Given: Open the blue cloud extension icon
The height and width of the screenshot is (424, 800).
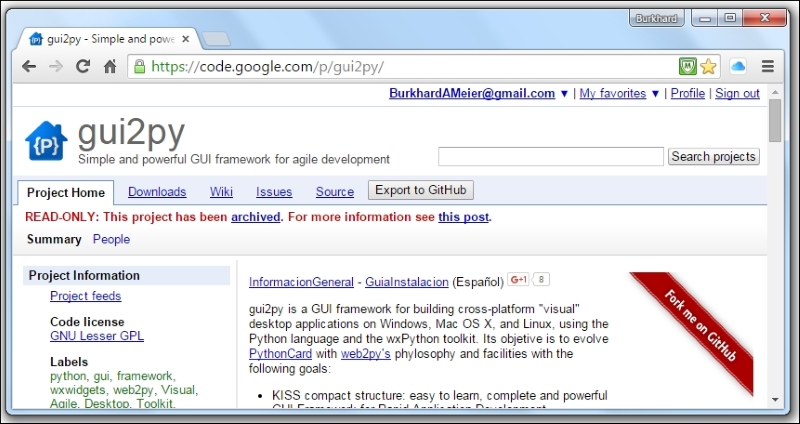Looking at the screenshot, I should pyautogui.click(x=738, y=66).
